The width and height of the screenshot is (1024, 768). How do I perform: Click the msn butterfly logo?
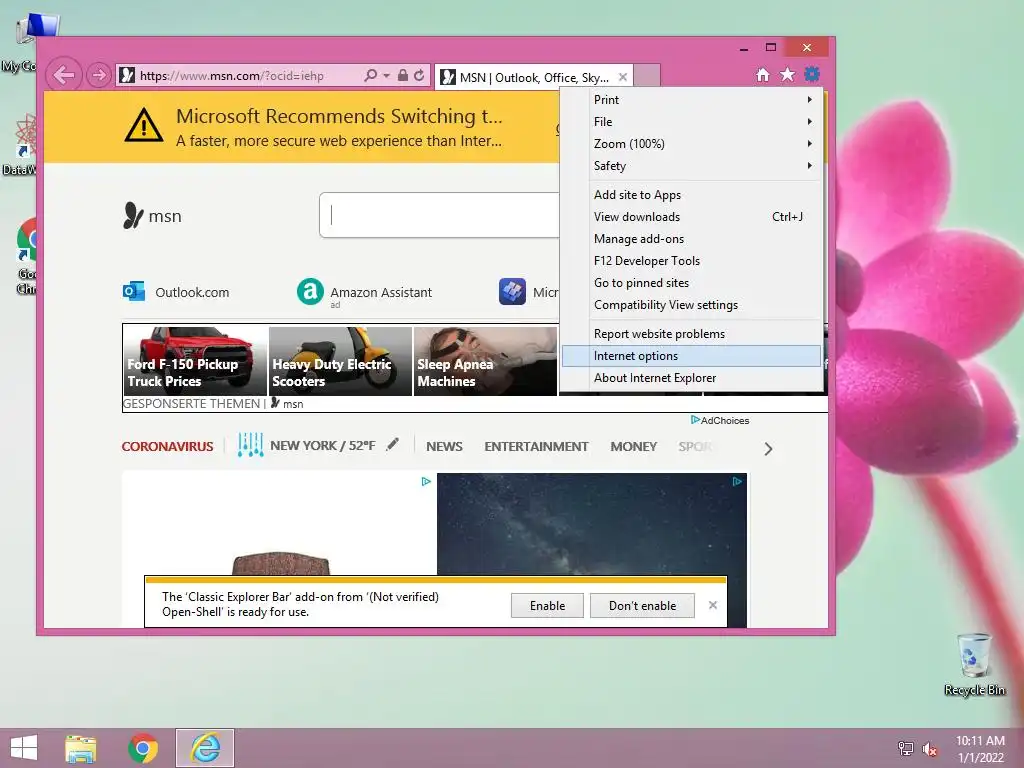[133, 216]
